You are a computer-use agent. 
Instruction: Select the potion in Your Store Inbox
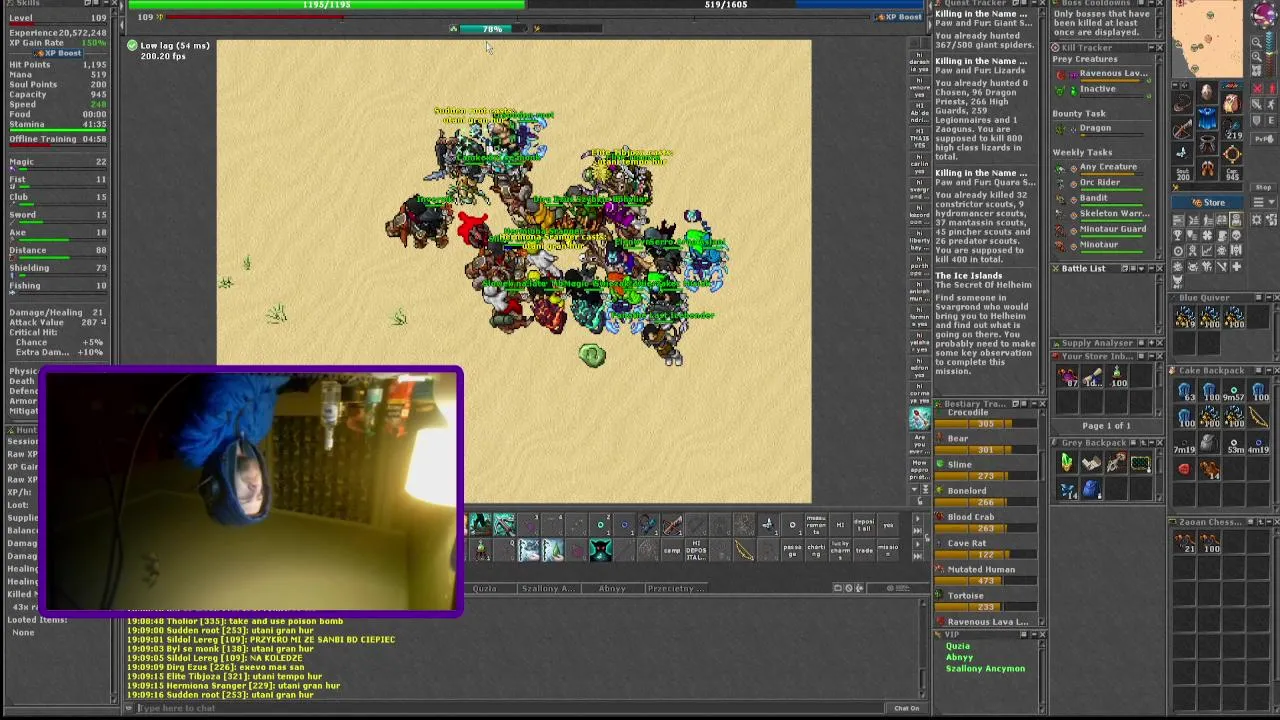point(1117,376)
